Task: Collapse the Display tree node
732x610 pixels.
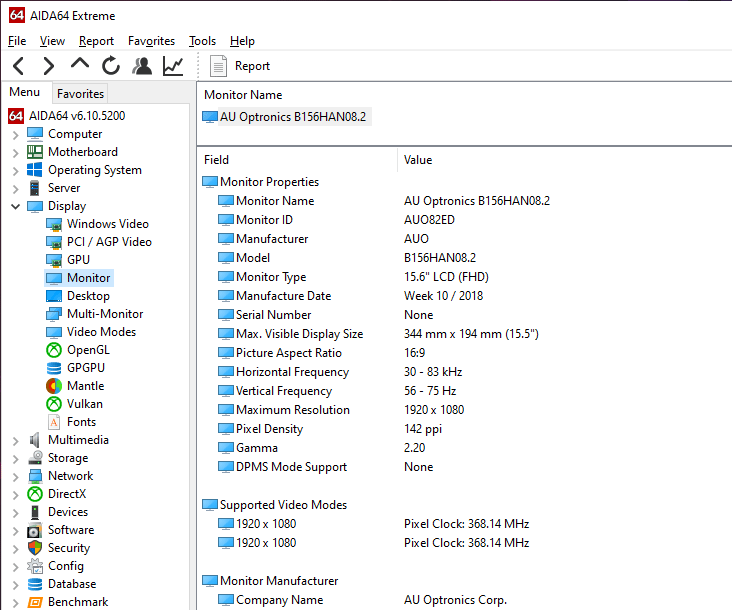Action: click(15, 206)
